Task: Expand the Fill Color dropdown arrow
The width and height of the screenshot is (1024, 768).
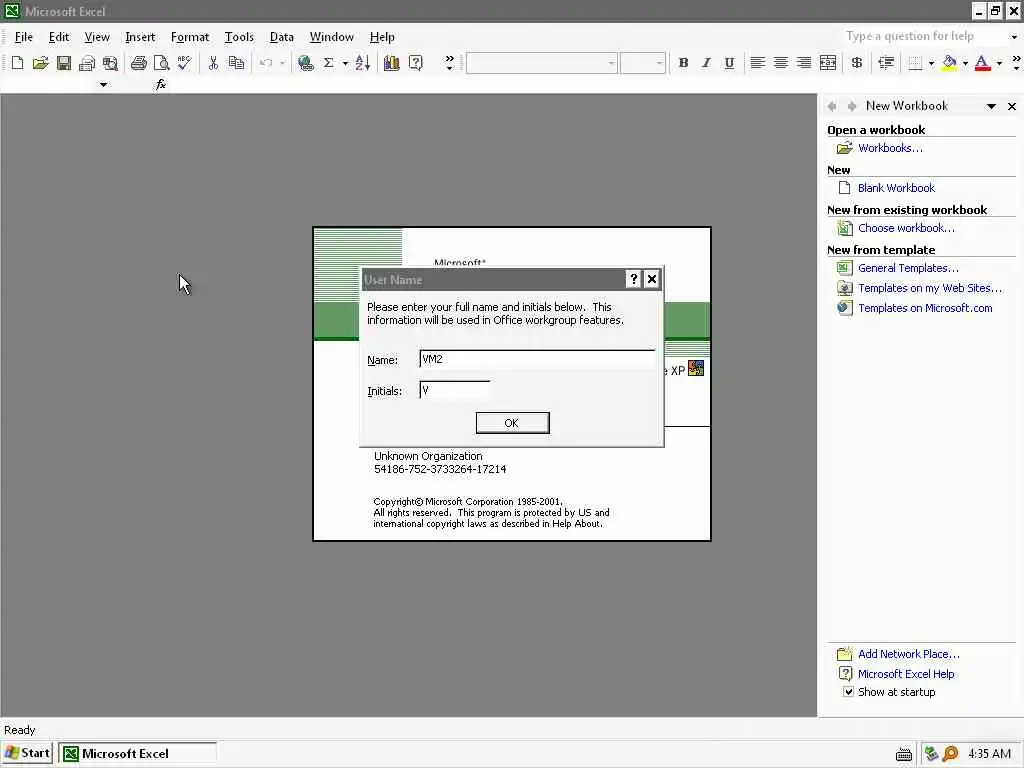Action: [x=965, y=63]
